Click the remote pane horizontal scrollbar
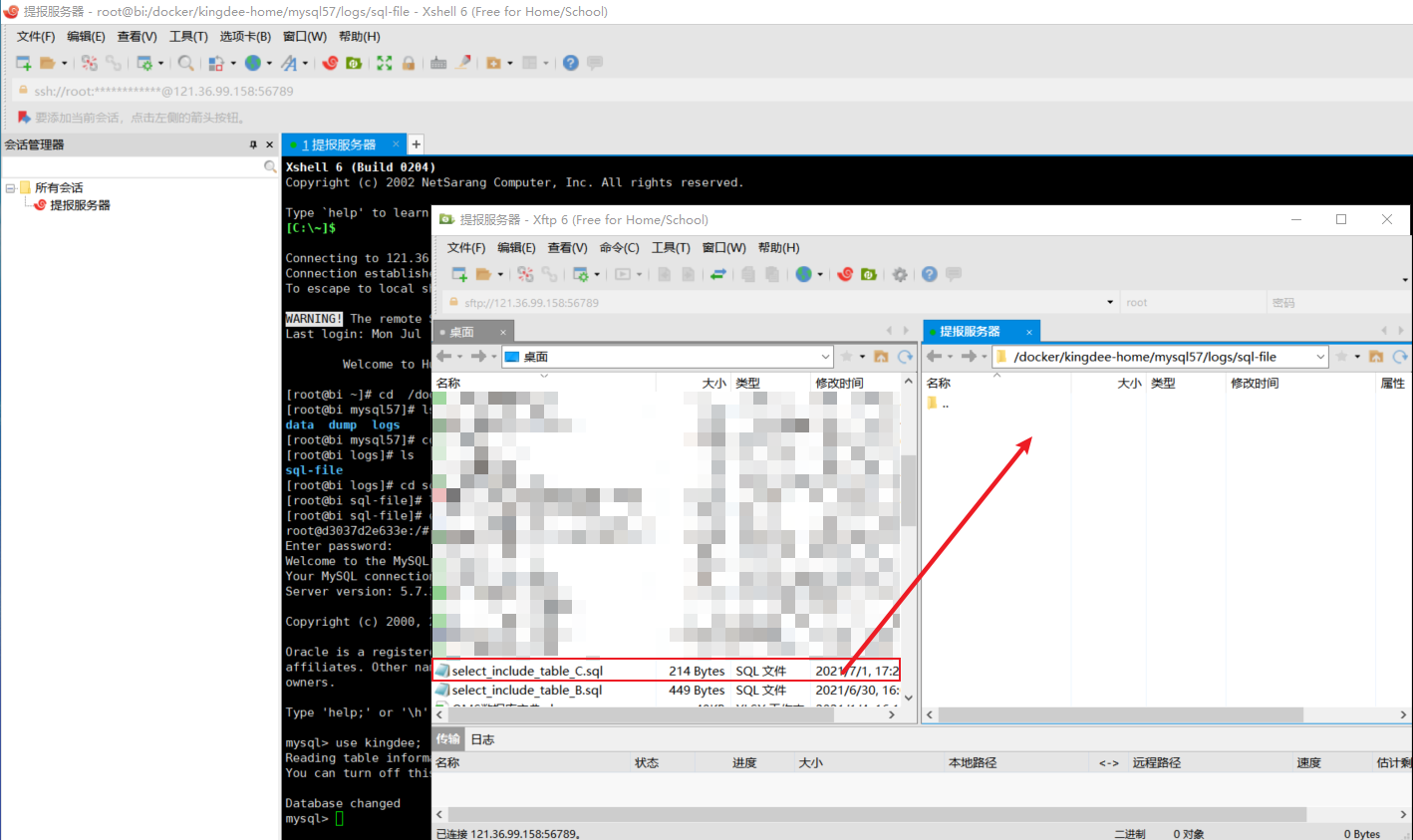This screenshot has width=1413, height=840. click(x=1120, y=714)
